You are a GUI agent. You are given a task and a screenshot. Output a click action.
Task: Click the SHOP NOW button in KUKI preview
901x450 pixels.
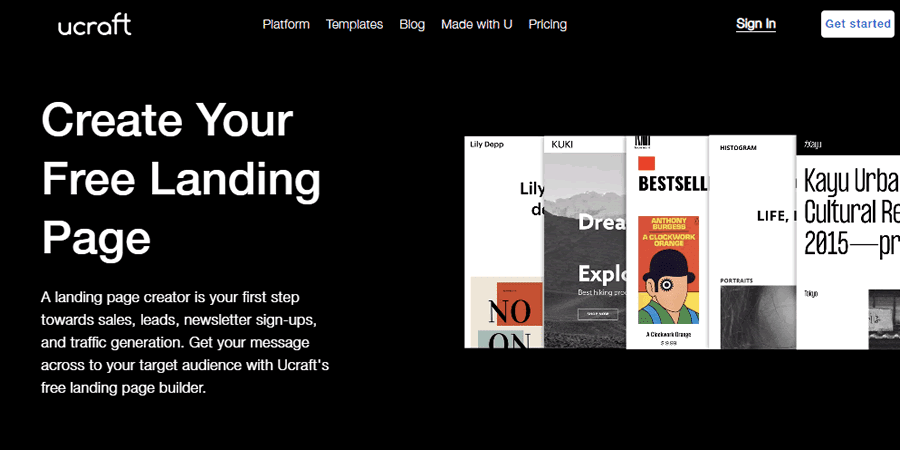point(598,314)
